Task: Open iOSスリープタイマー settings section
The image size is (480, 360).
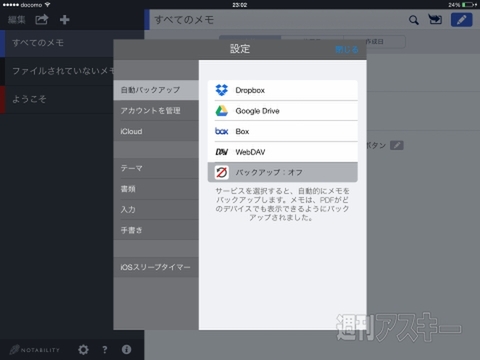Action: click(156, 267)
